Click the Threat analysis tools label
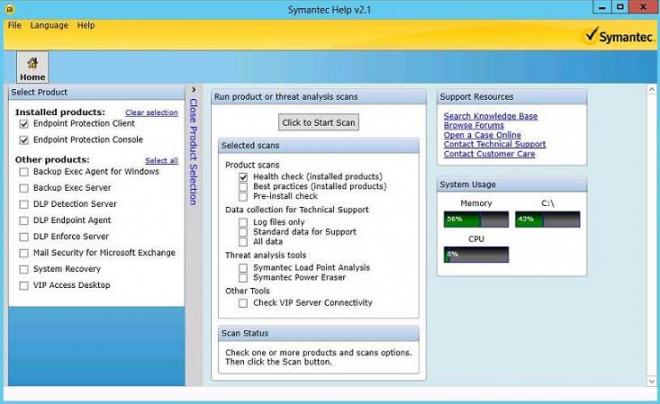The width and height of the screenshot is (660, 404). click(266, 255)
